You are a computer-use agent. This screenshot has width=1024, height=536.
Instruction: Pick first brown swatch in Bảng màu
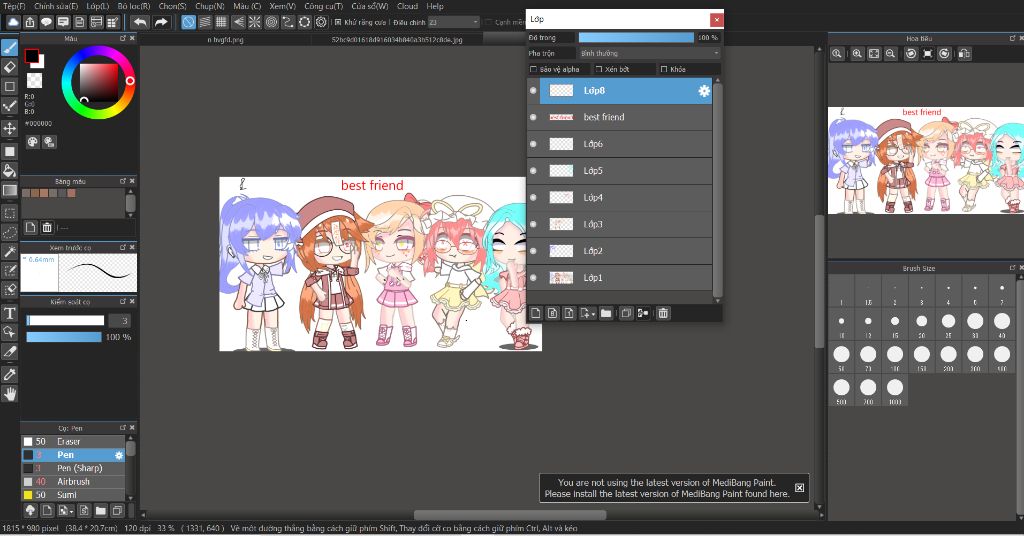[x=26, y=193]
